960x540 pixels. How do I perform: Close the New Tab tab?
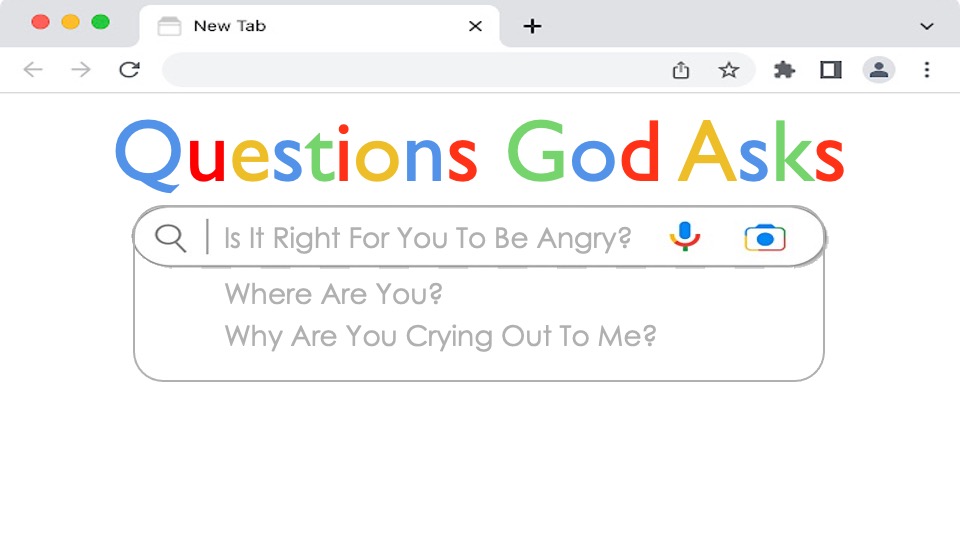(x=475, y=26)
